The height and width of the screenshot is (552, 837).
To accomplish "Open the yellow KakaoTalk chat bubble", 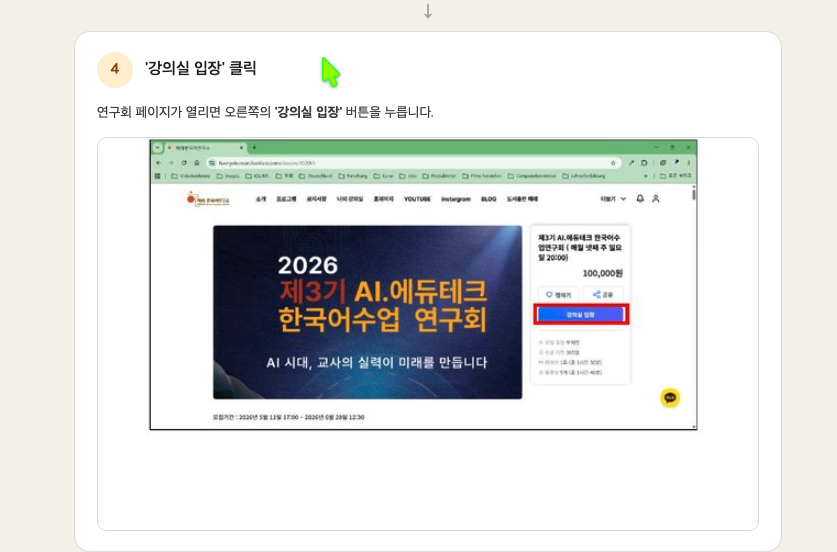I will click(x=670, y=398).
